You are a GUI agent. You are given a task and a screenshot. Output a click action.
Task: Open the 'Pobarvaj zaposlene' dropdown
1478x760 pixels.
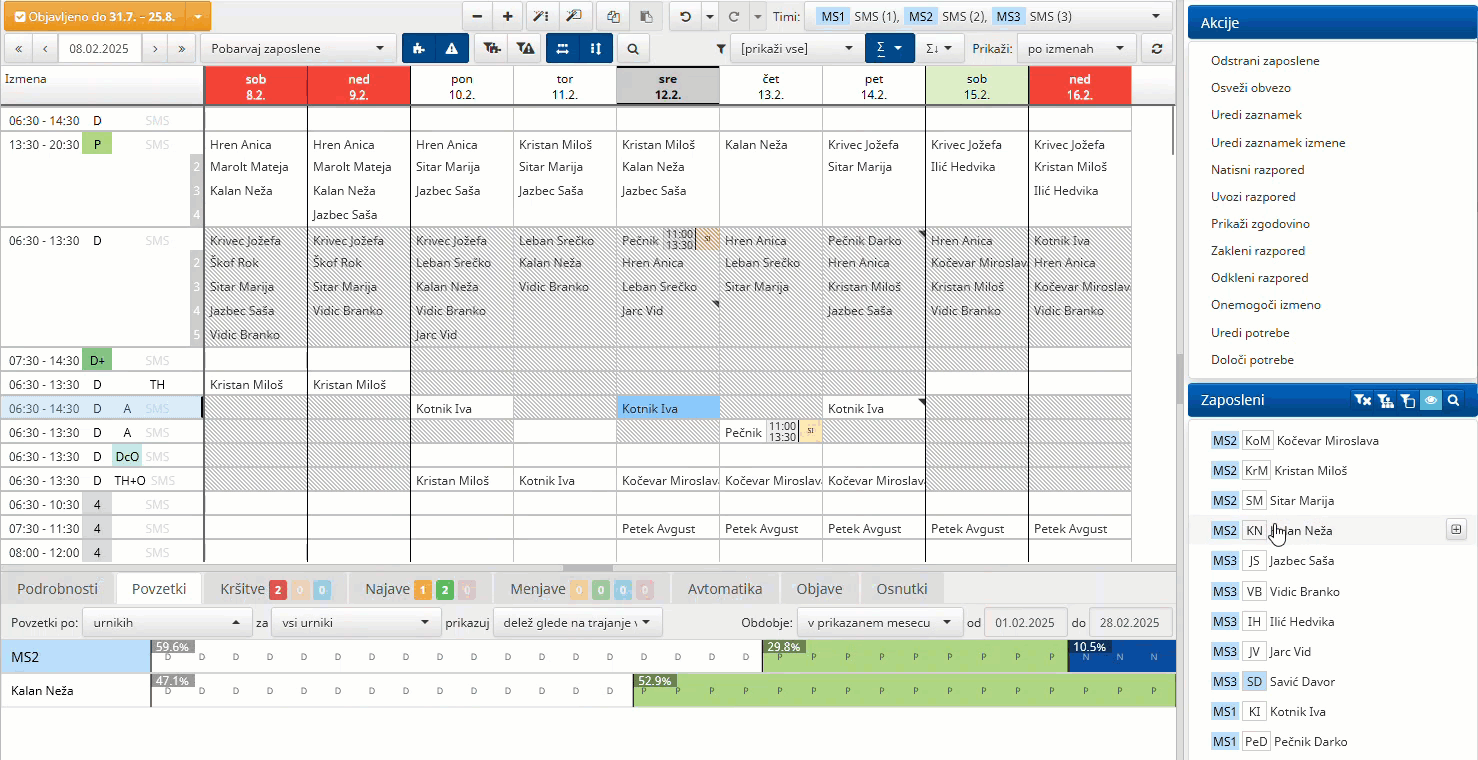coord(297,48)
